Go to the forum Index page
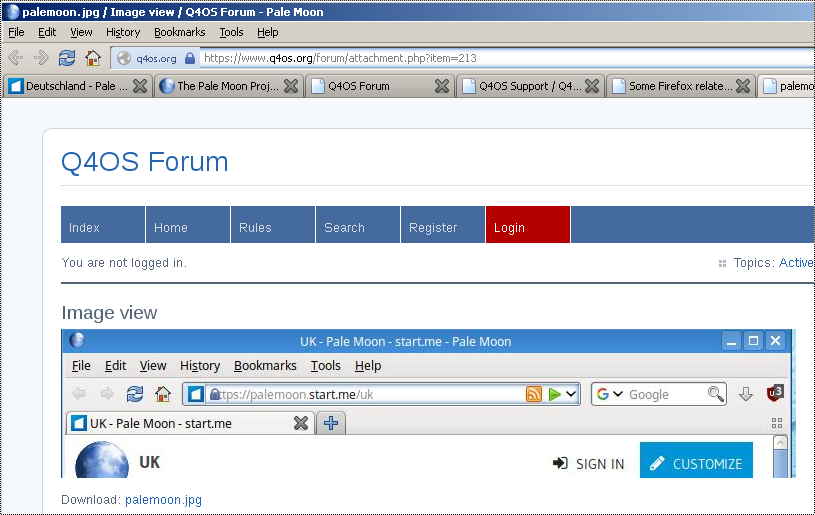Viewport: 815px width, 515px height. 103,225
